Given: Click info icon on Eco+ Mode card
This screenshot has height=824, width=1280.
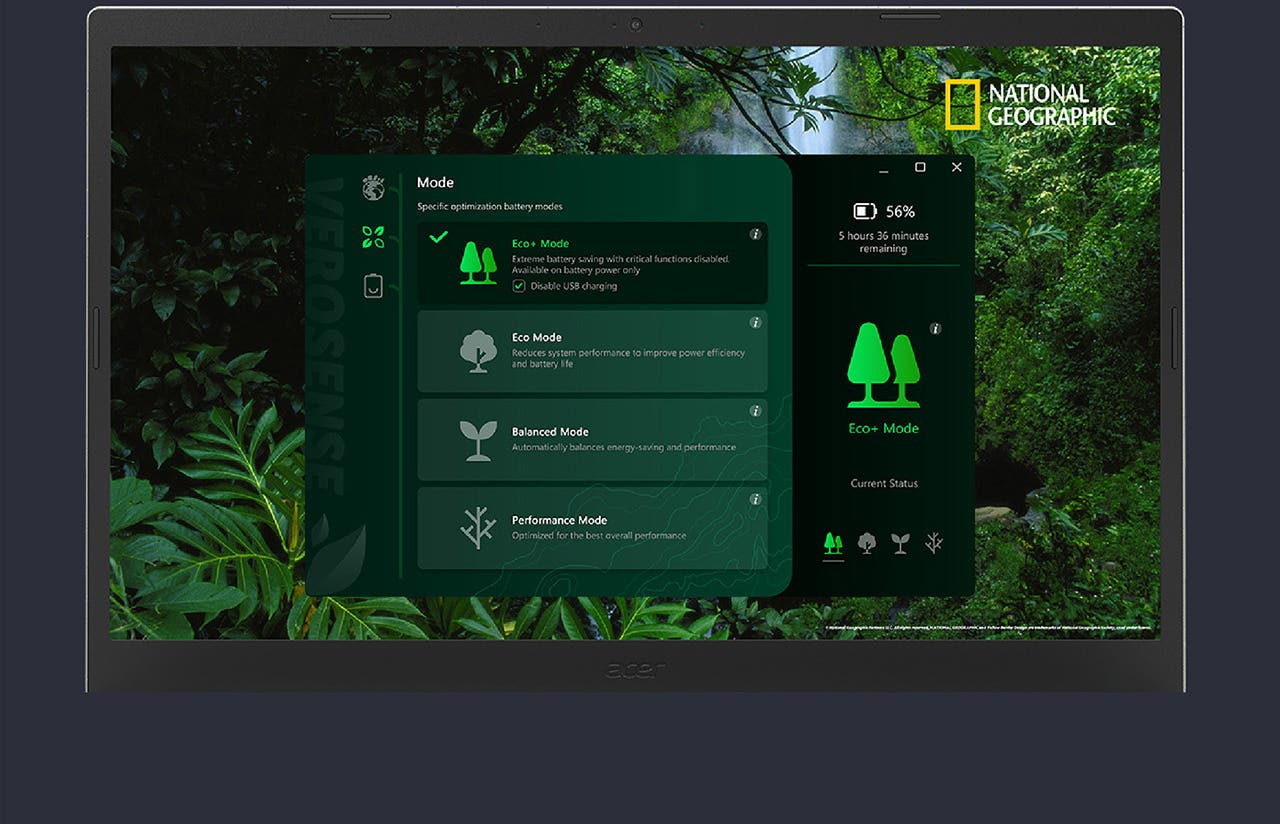Looking at the screenshot, I should coord(755,234).
